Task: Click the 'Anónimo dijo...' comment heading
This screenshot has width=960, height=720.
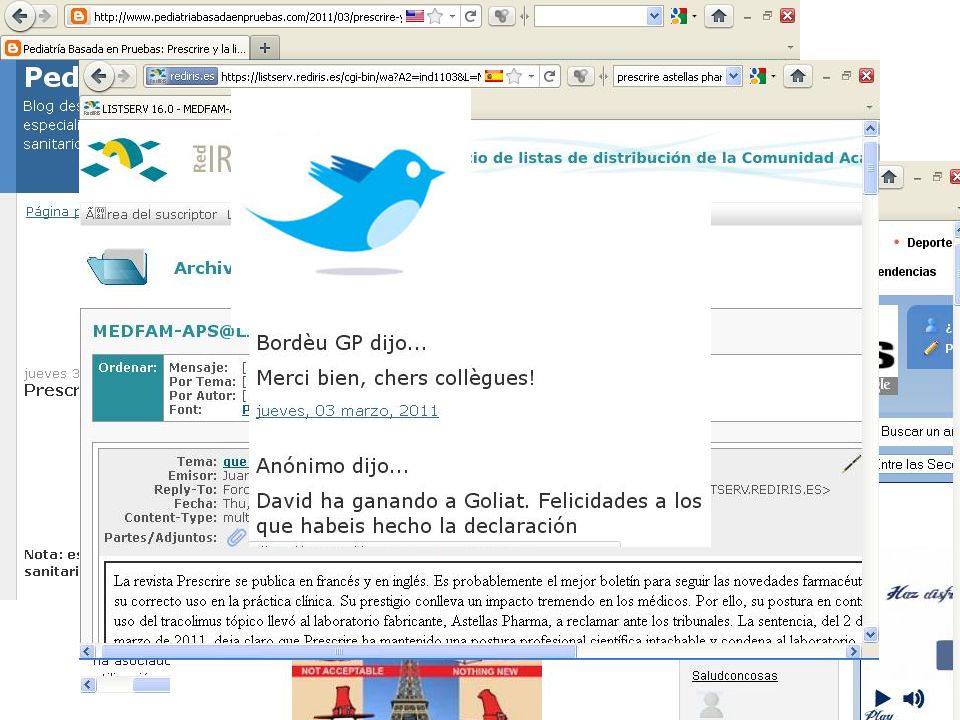Action: [x=332, y=466]
